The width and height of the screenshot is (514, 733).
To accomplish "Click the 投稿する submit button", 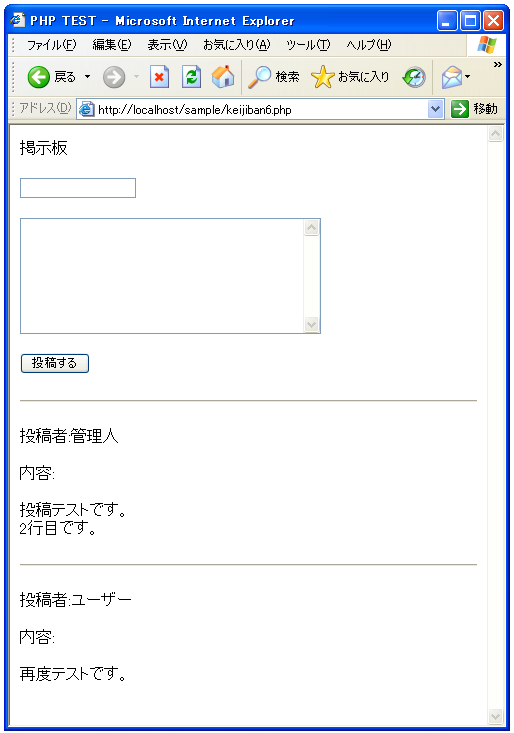I will 55,363.
